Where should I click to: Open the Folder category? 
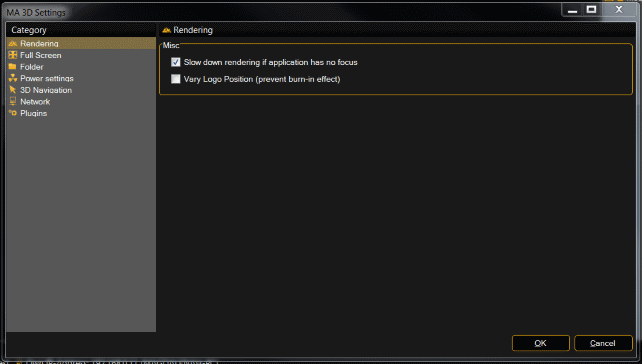(32, 67)
